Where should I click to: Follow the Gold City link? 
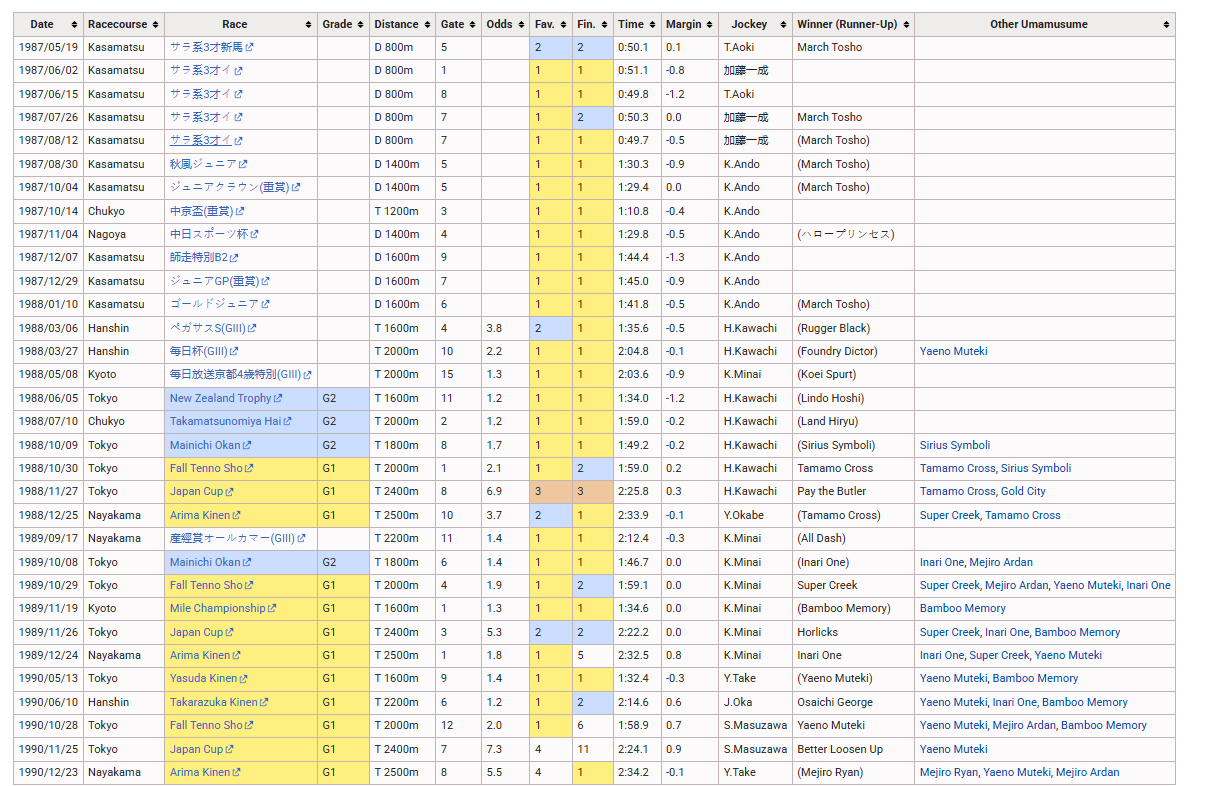tap(1023, 491)
